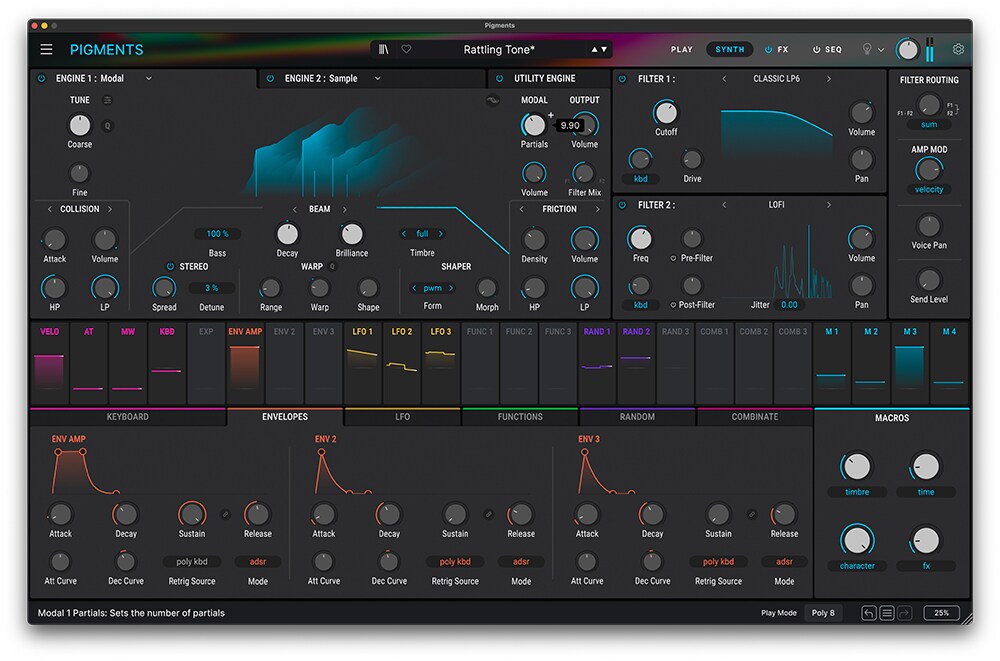1000x661 pixels.
Task: Click the master volume knob in header
Action: [908, 49]
